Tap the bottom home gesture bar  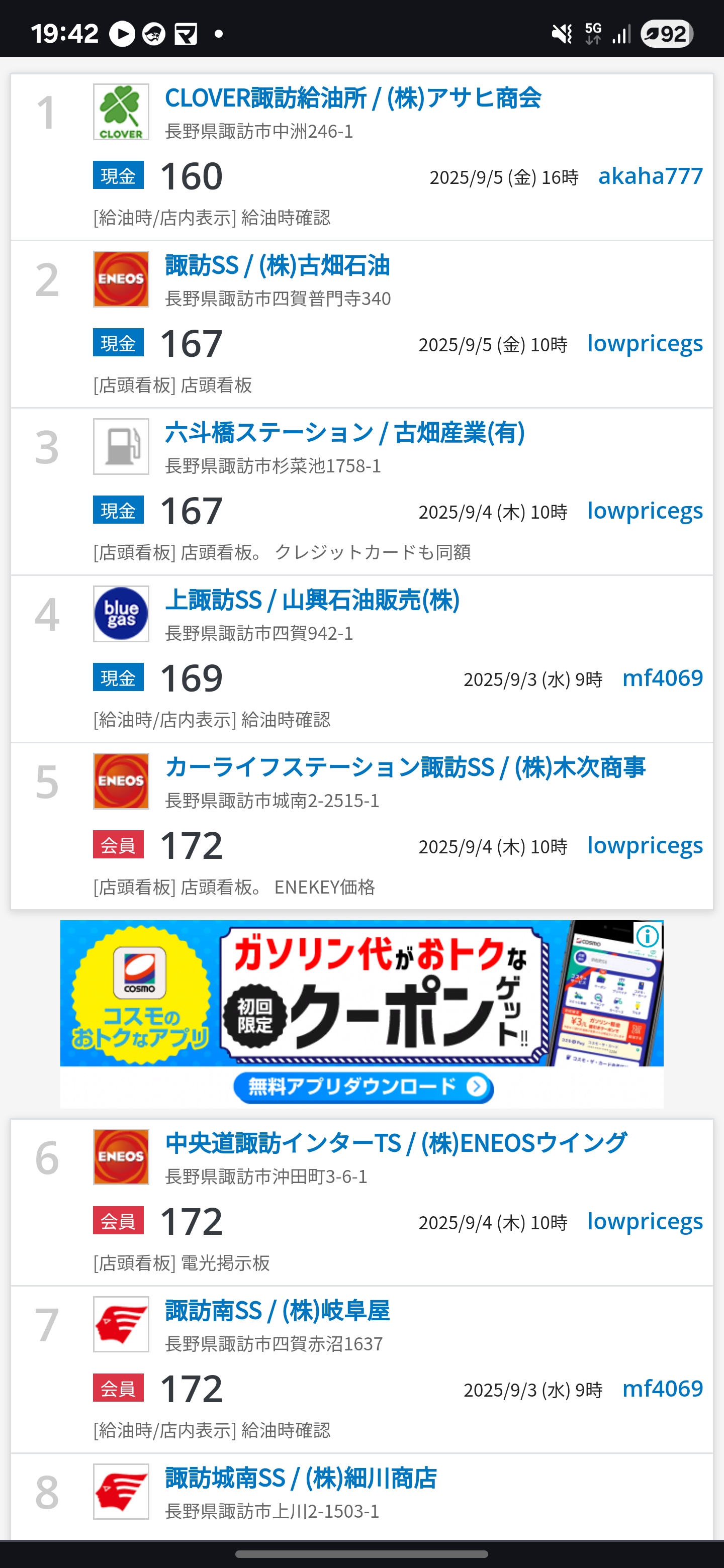(361, 1554)
